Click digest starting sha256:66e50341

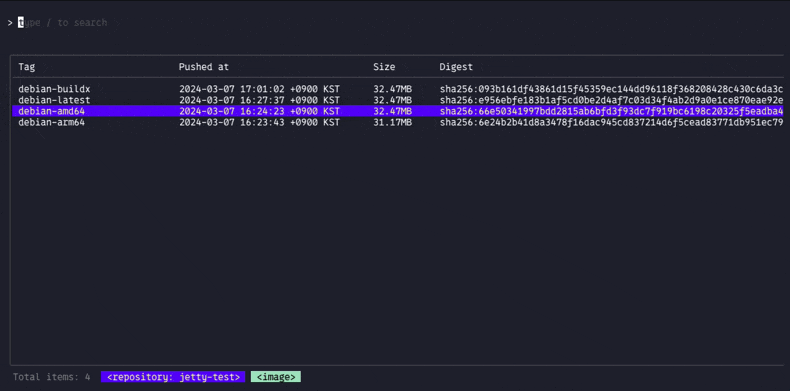click(x=611, y=111)
